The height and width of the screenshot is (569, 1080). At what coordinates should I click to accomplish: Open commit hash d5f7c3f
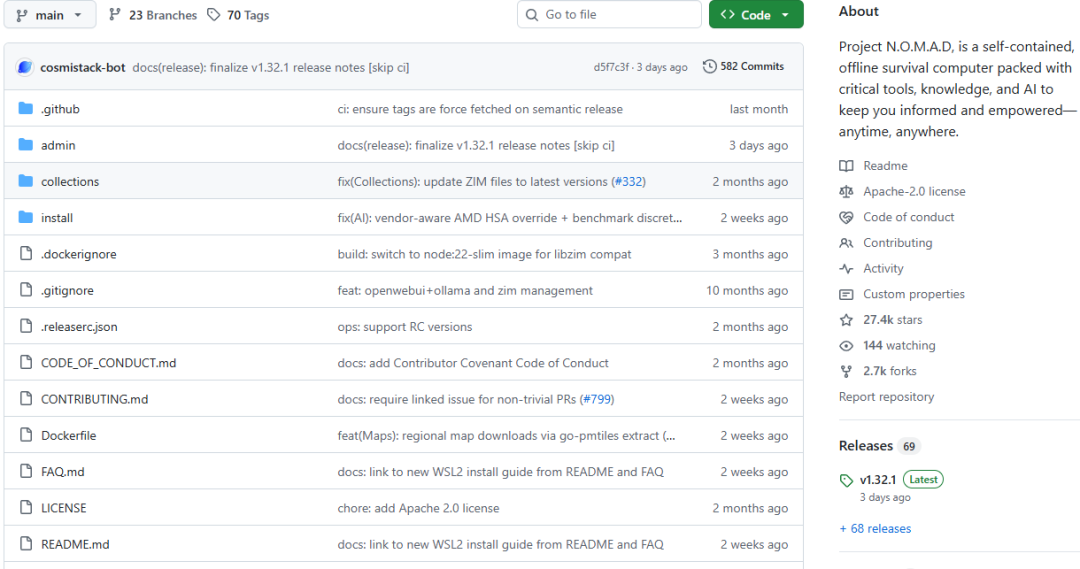(x=611, y=67)
